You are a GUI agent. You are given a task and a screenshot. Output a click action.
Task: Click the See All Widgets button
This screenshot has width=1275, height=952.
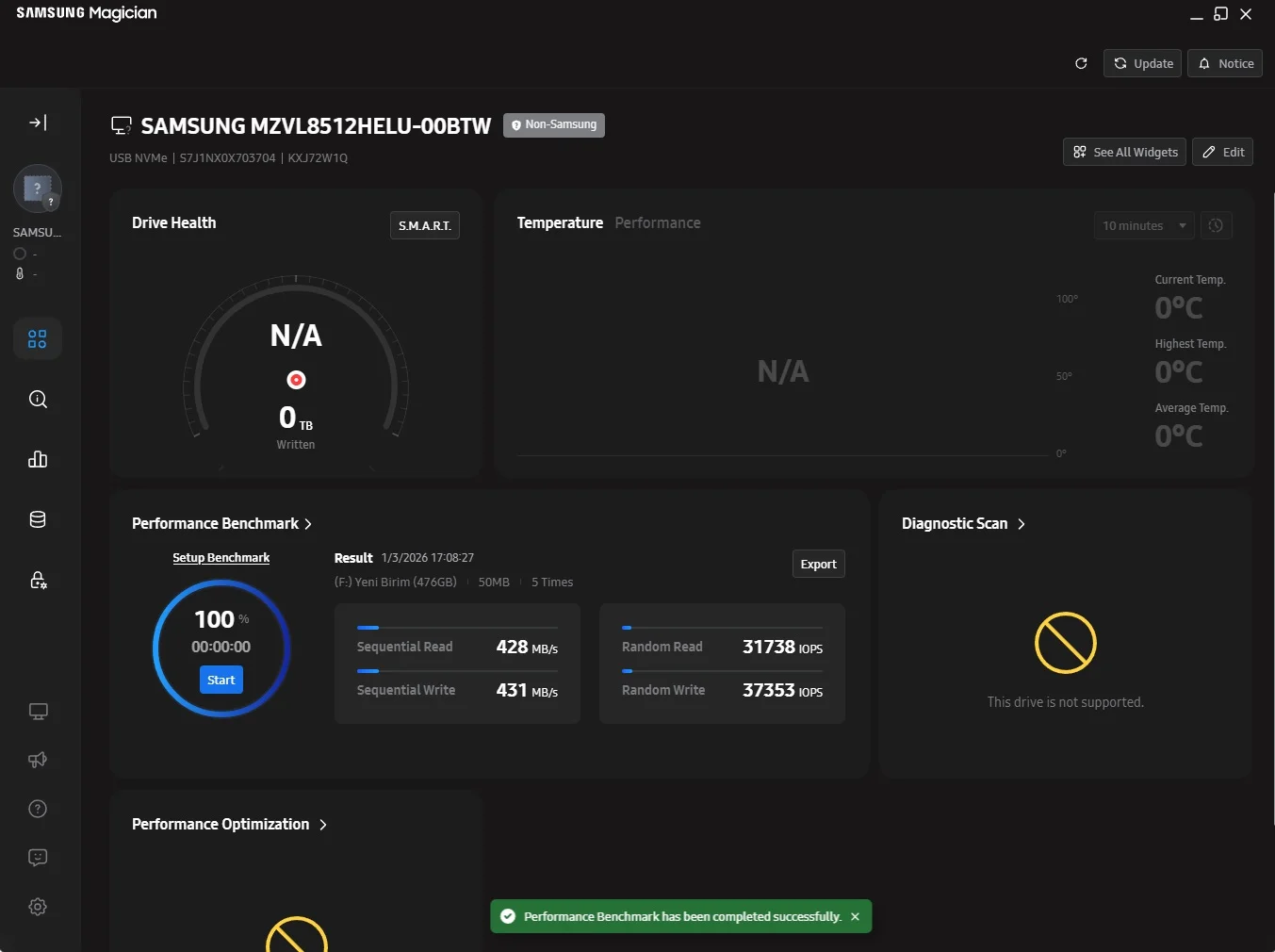click(x=1124, y=152)
